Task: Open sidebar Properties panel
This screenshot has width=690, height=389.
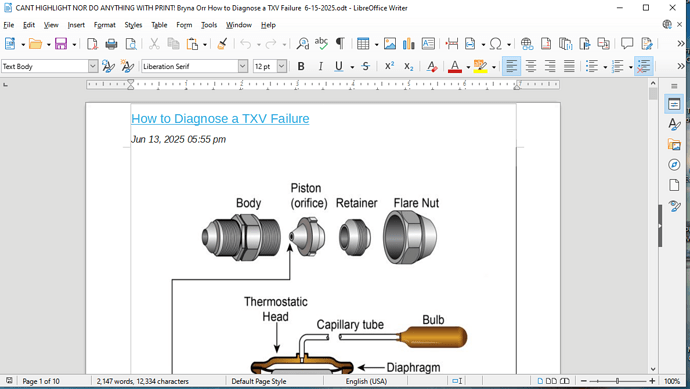Action: coord(674,104)
